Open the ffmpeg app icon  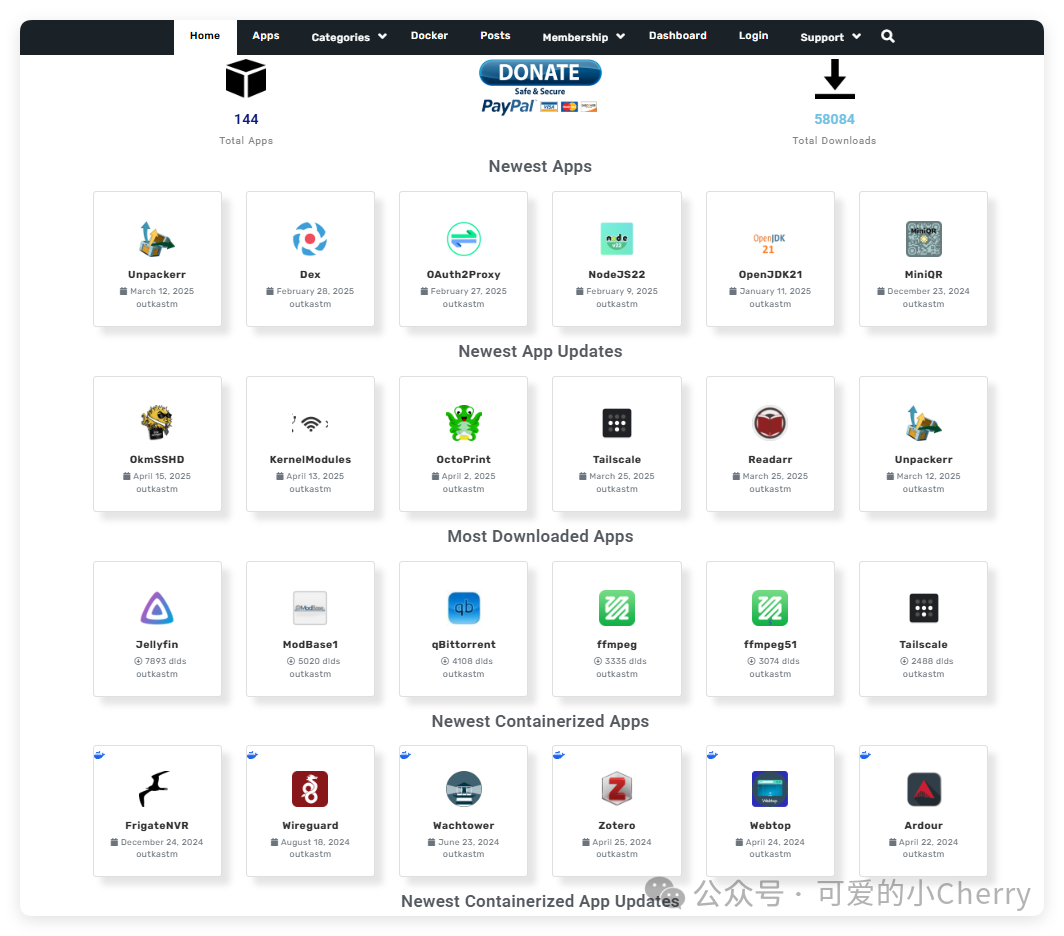tap(617, 608)
